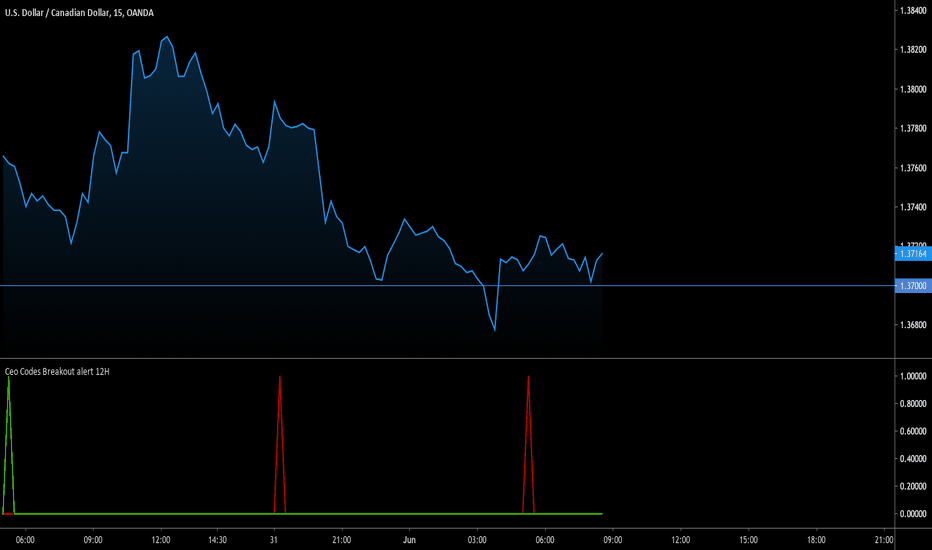Click the current price label 1.37164

coord(912,254)
